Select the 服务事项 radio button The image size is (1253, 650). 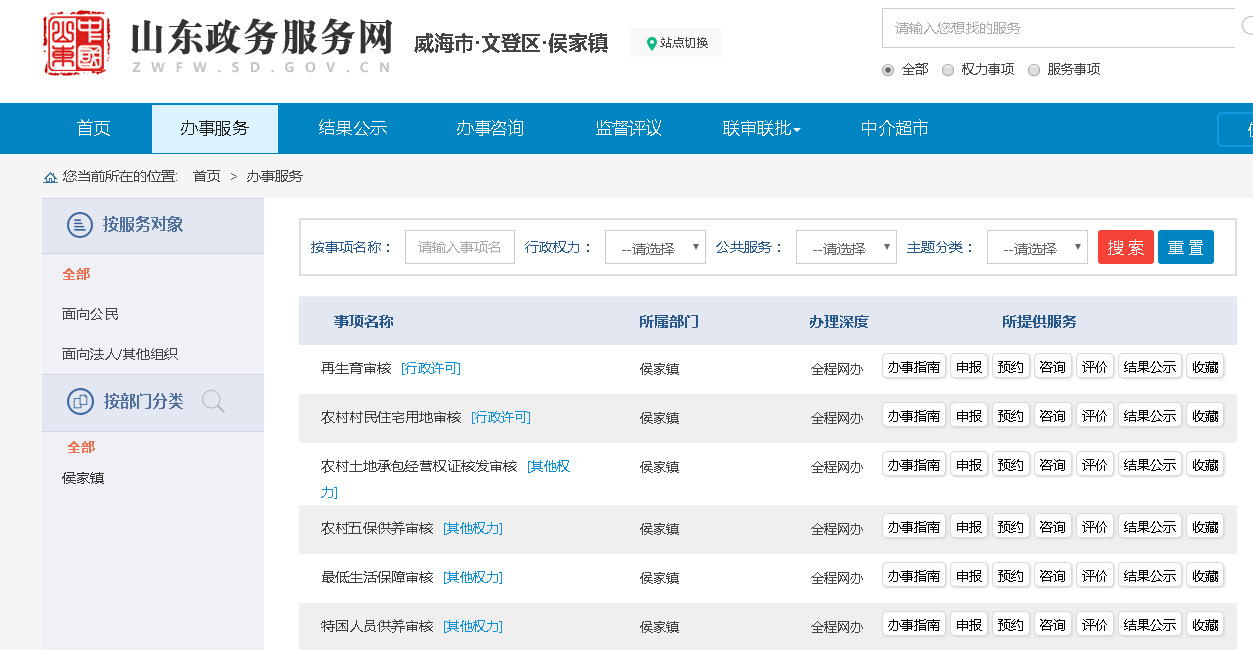pyautogui.click(x=1034, y=70)
